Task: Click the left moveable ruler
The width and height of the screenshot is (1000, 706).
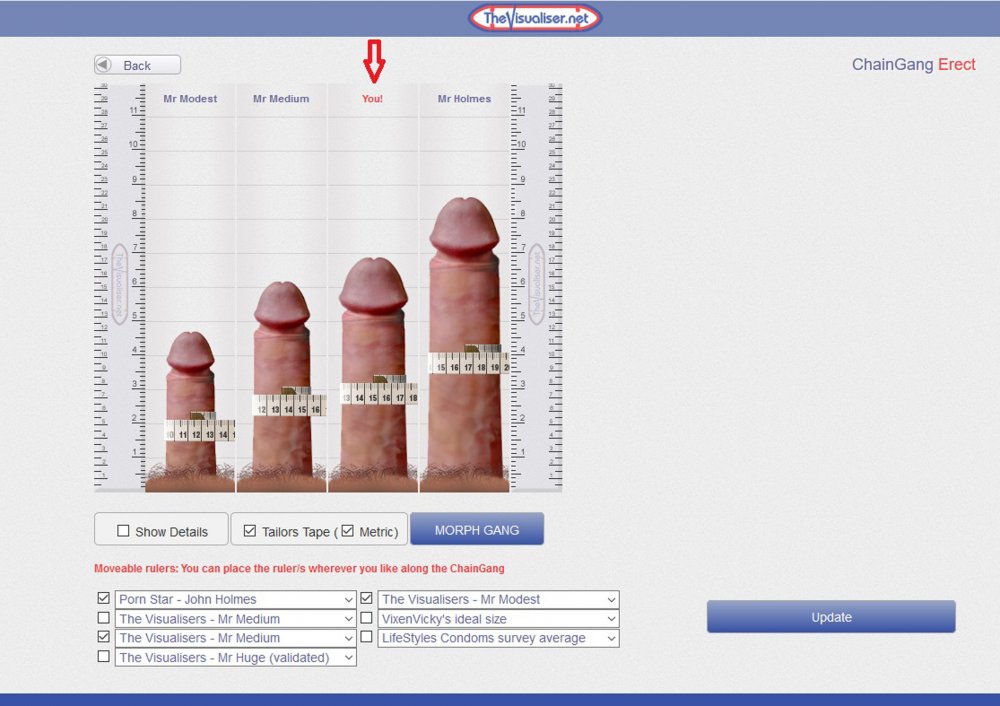Action: [119, 380]
